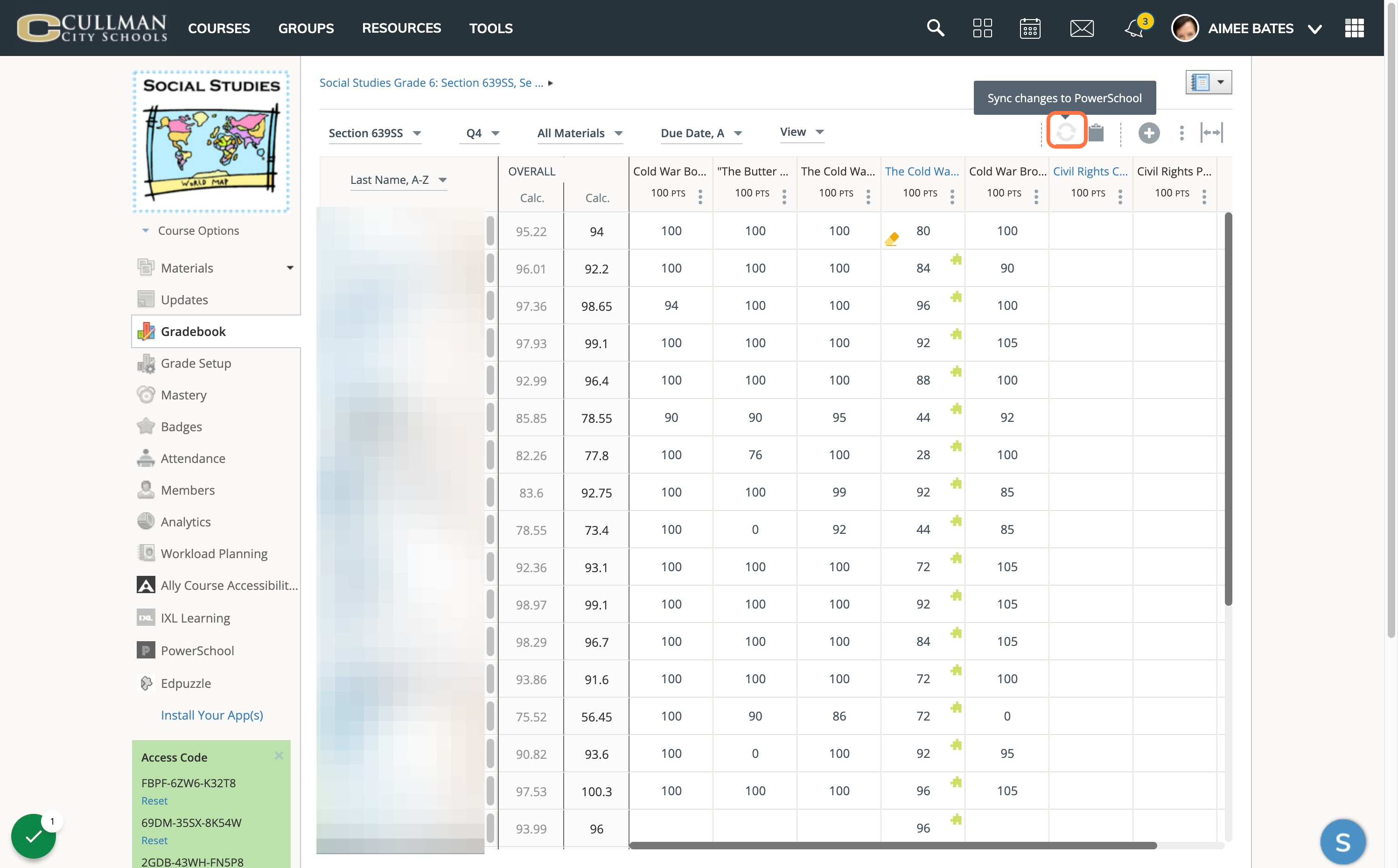Open the notebook view dropdown icon
This screenshot has height=868, width=1398.
(1209, 82)
